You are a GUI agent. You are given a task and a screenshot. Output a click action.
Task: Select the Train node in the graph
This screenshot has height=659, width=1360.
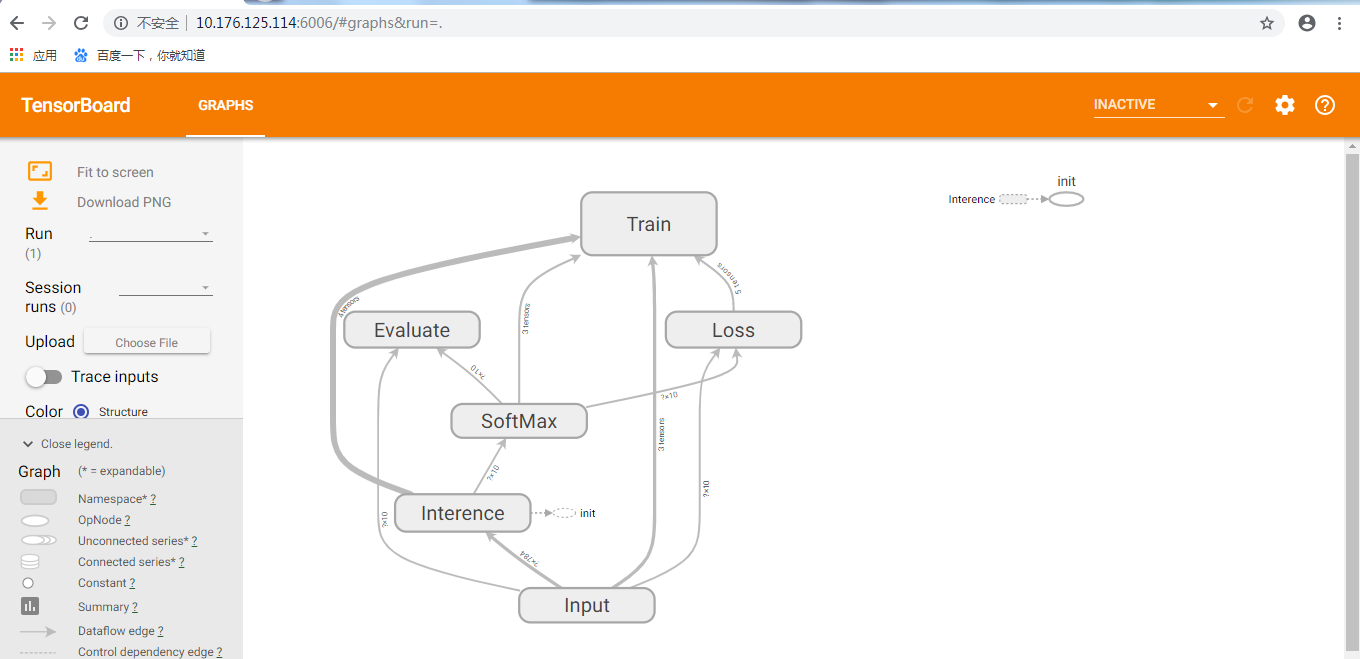[648, 224]
